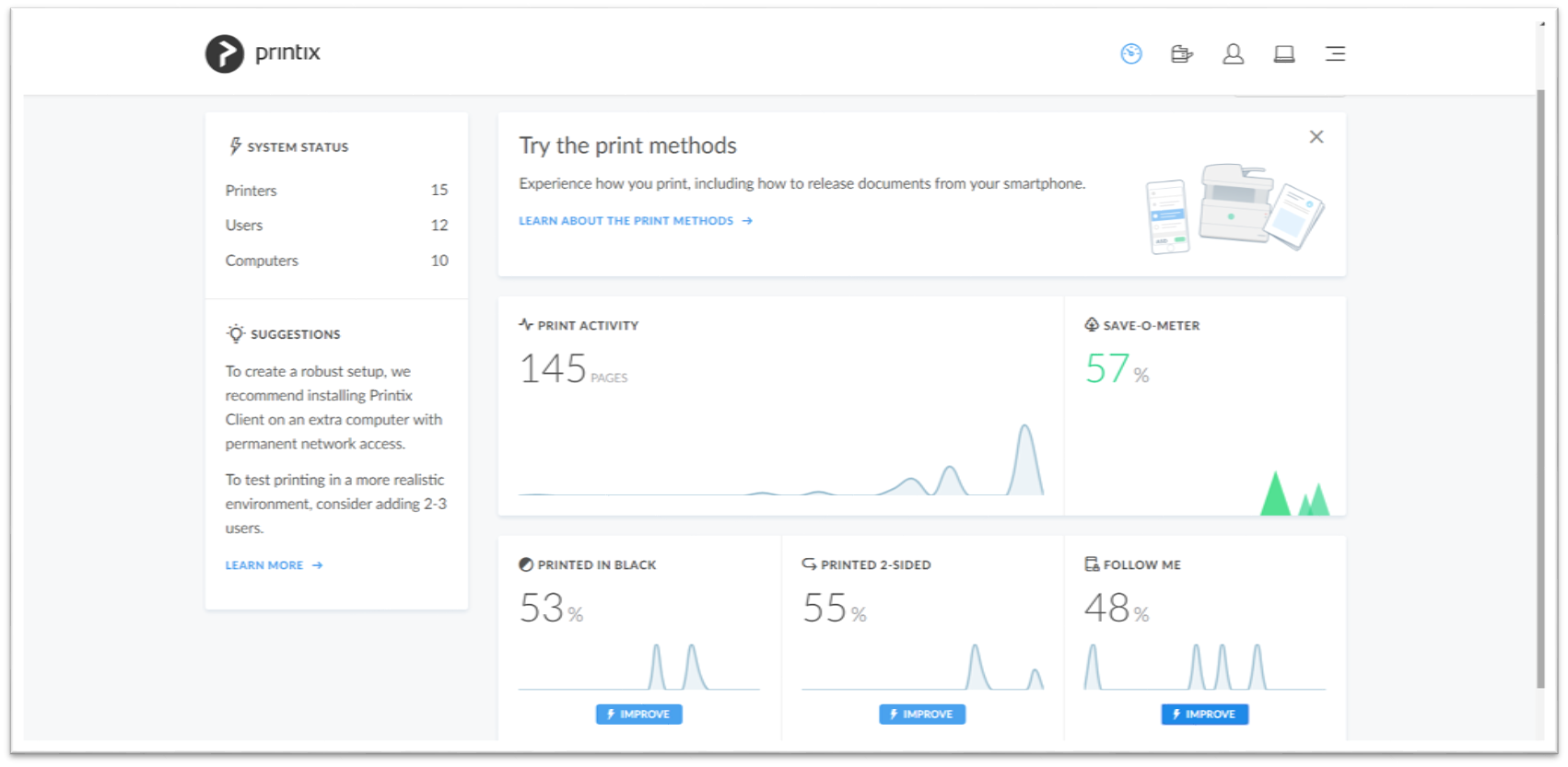The height and width of the screenshot is (767, 1568).
Task: Click the SUGGESTIONS heading text
Action: pyautogui.click(x=296, y=334)
